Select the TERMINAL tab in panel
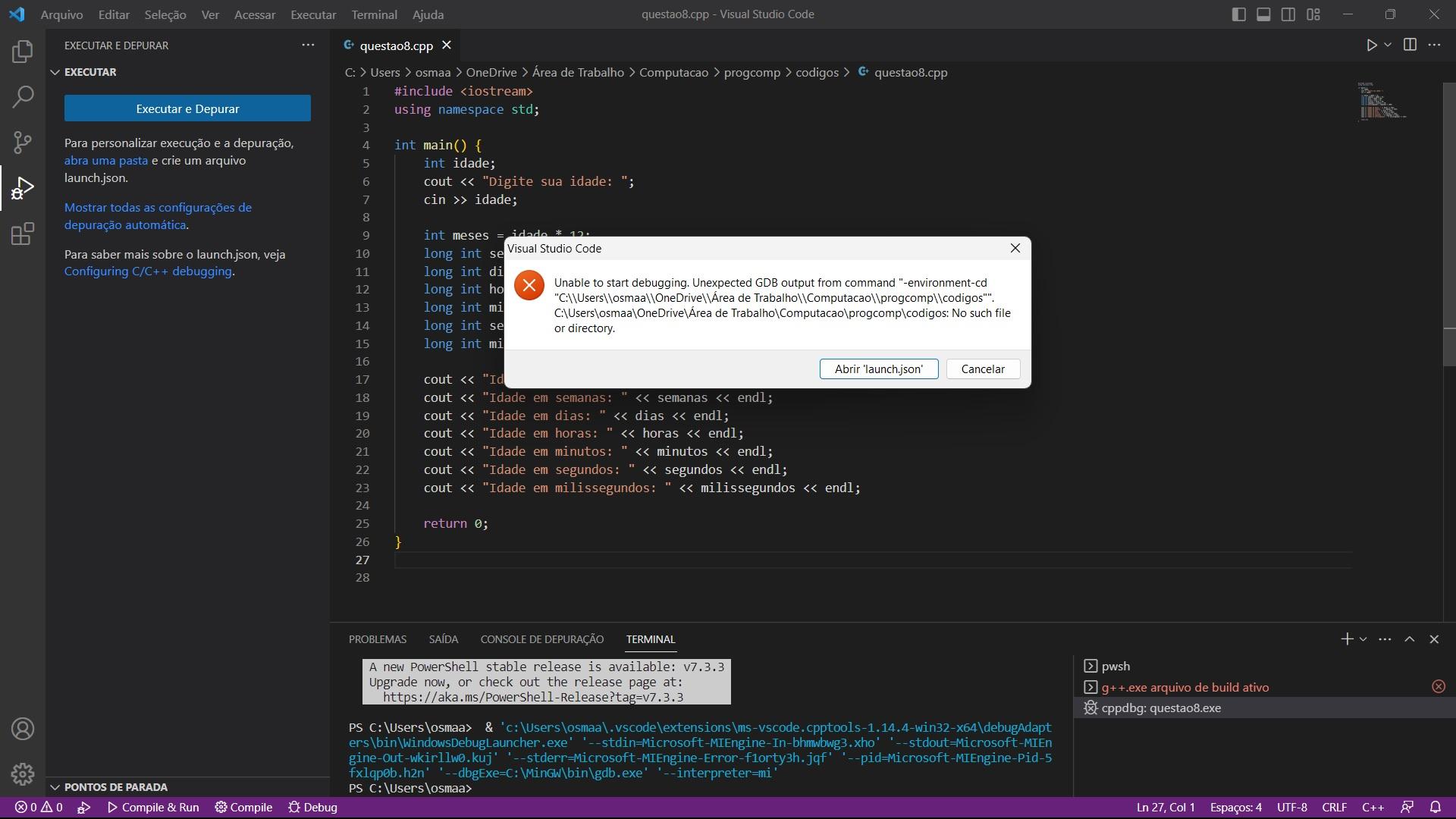Viewport: 1456px width, 819px height. point(650,639)
